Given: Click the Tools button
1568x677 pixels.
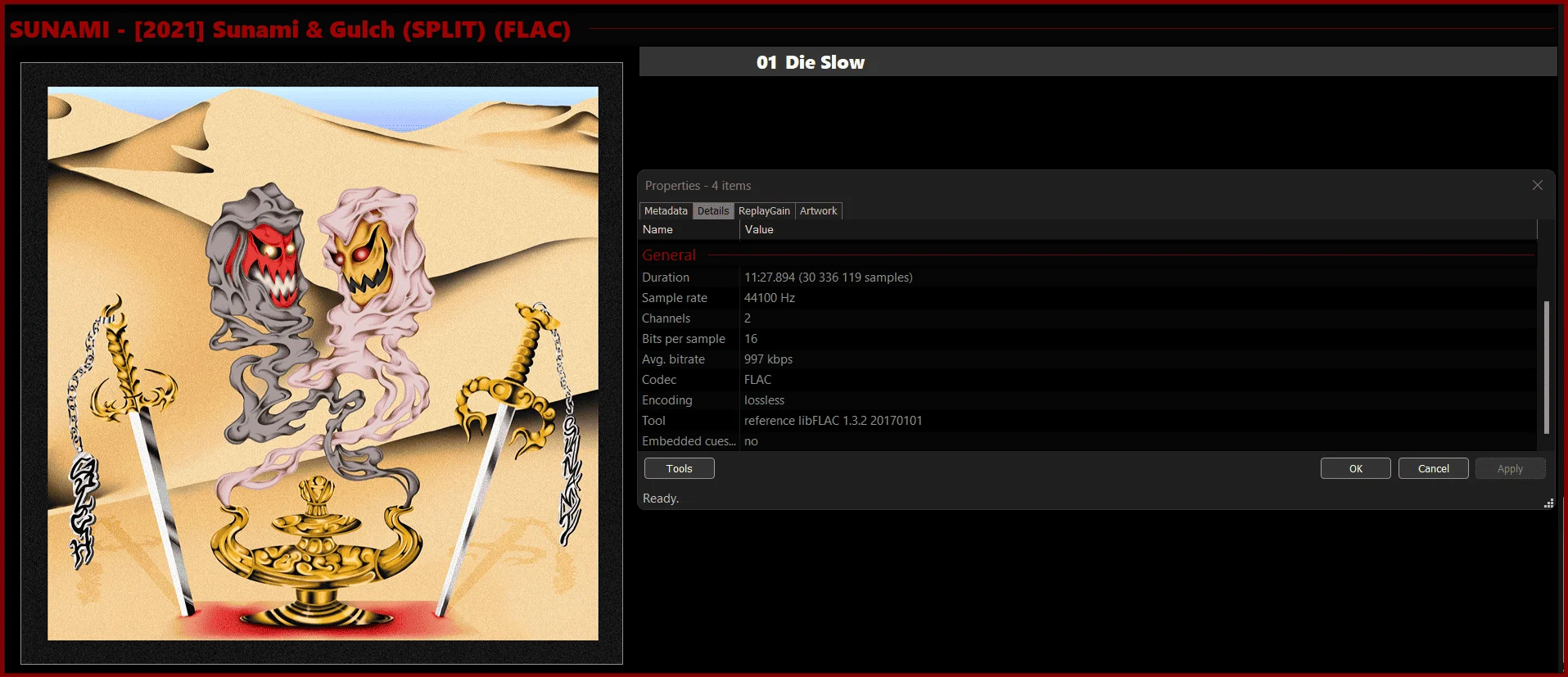Looking at the screenshot, I should pos(679,468).
